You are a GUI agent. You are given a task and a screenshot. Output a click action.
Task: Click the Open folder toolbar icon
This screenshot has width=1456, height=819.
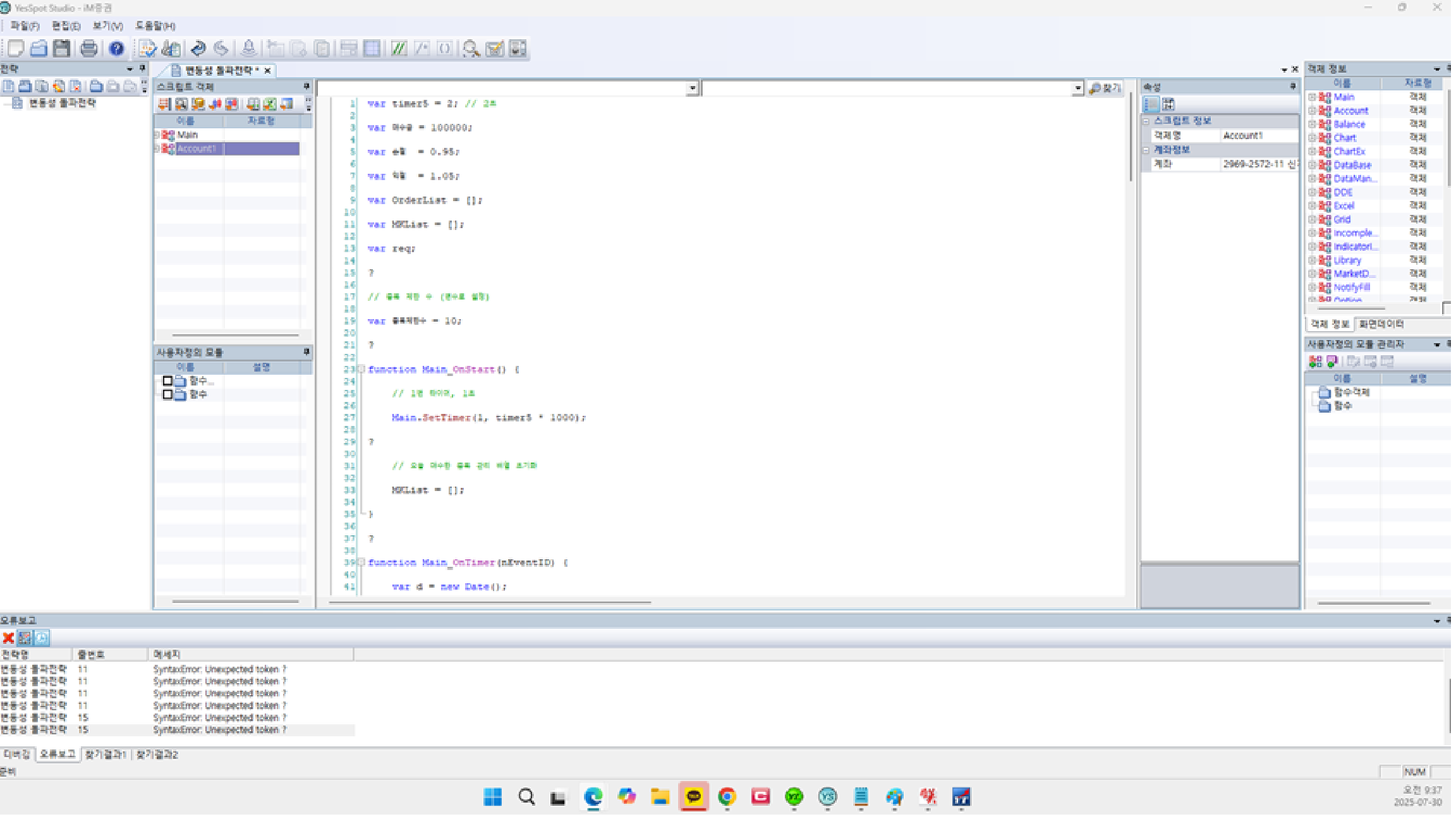[x=39, y=49]
